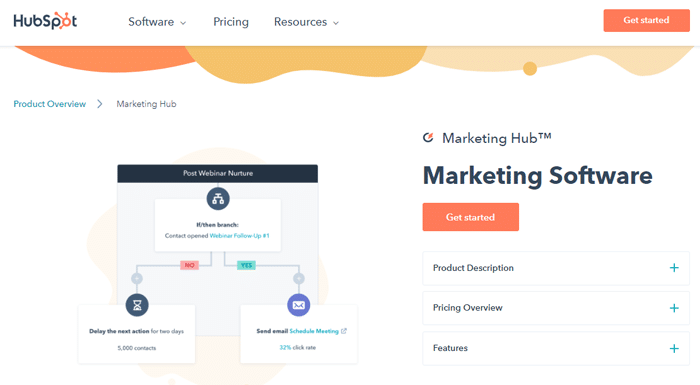700x385 pixels.
Task: Click the Marketing Hub breadcrumb text
Action: click(x=146, y=104)
